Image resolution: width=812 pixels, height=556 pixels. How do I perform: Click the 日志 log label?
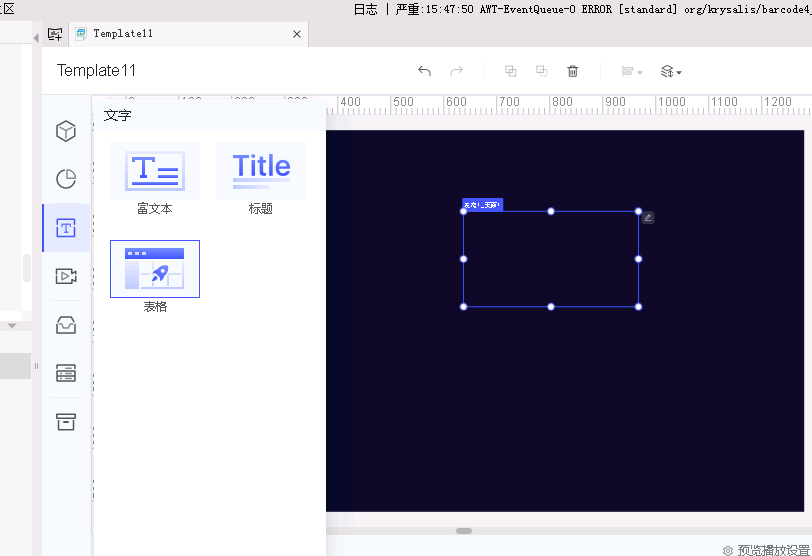click(366, 9)
